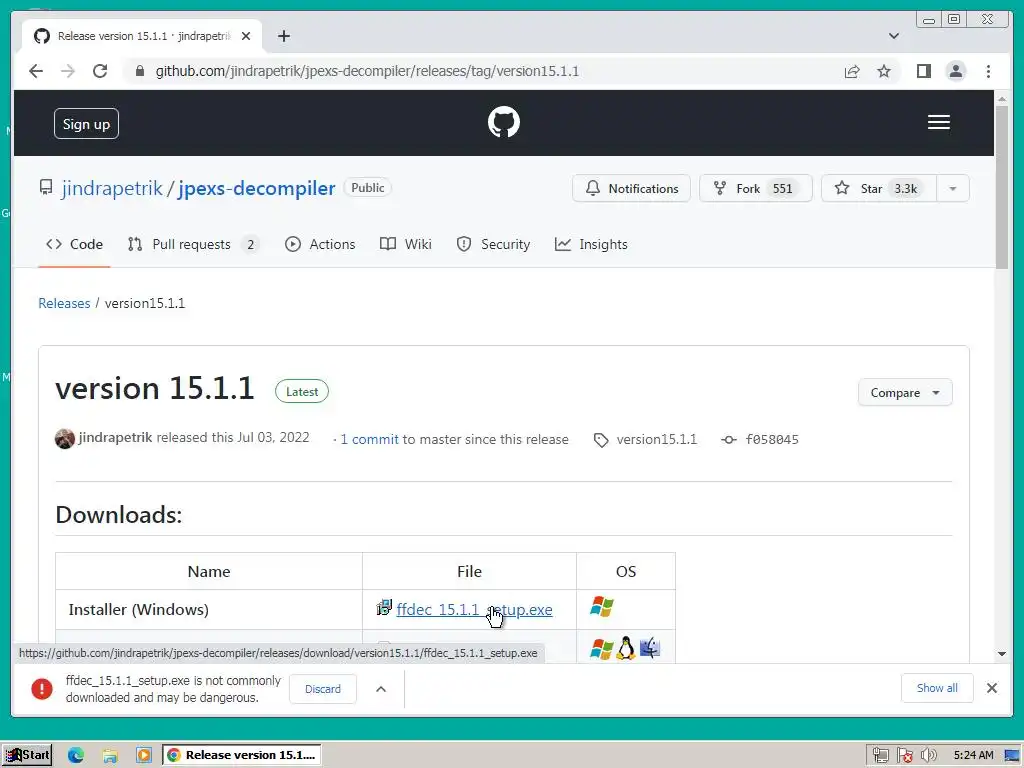
Task: Click scrollbar down arrow
Action: 1002,654
